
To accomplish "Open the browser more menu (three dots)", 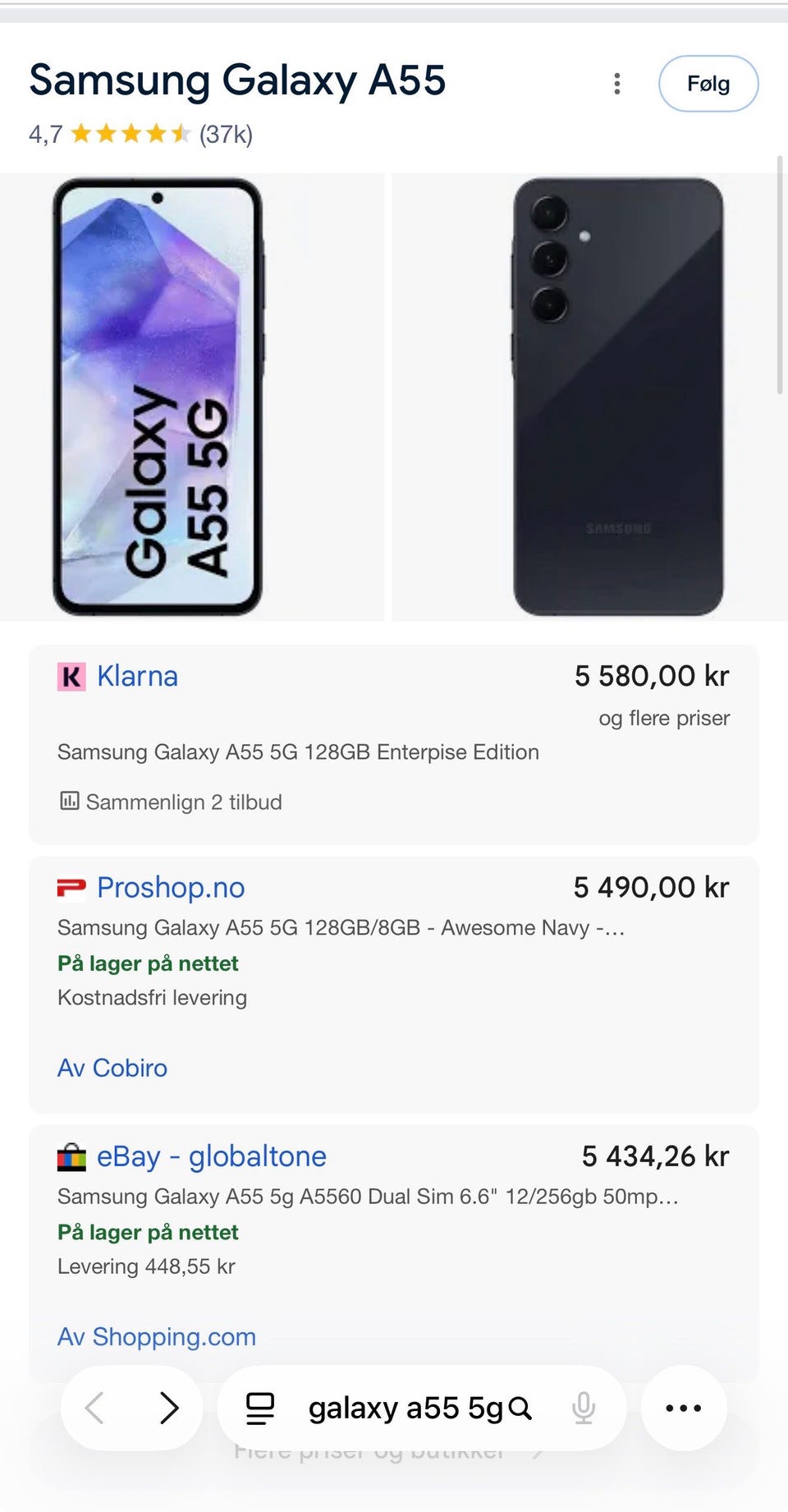I will (683, 1409).
